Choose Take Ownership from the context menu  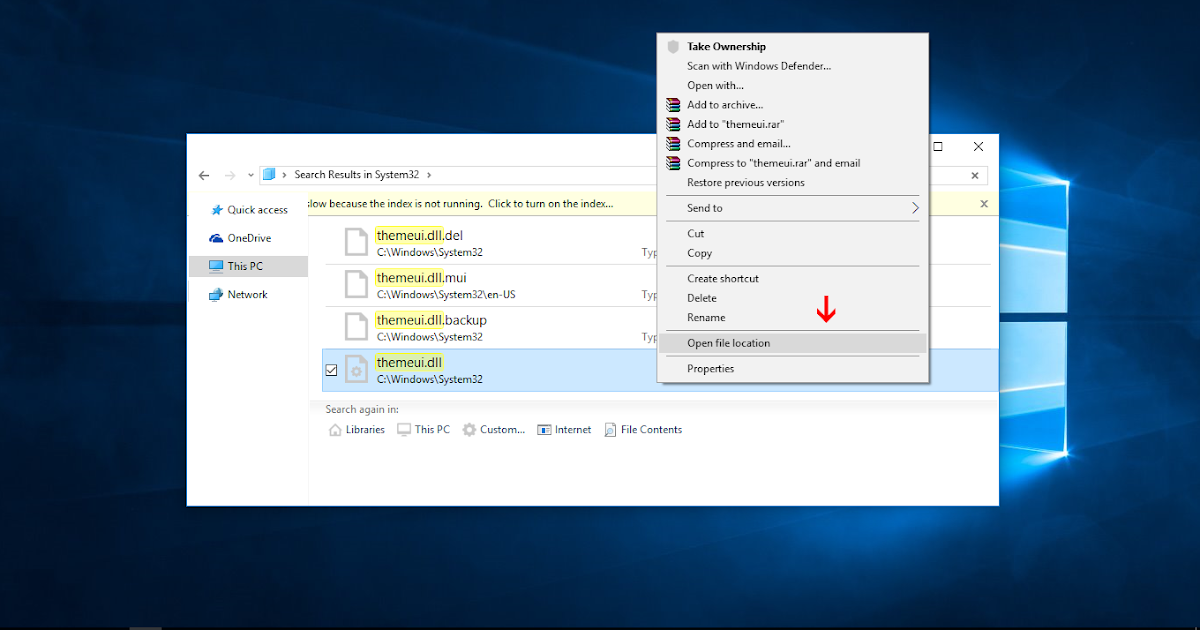[726, 46]
